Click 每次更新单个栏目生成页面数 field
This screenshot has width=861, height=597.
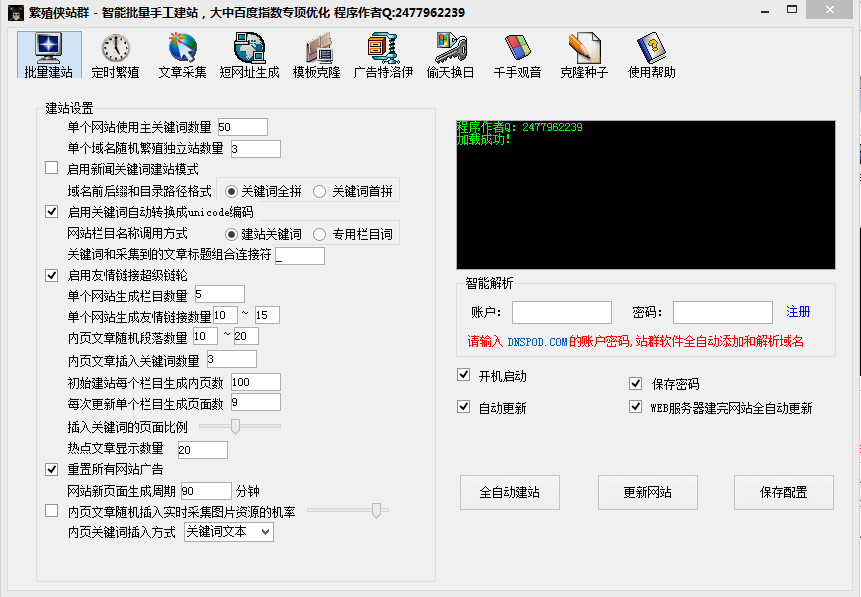256,402
